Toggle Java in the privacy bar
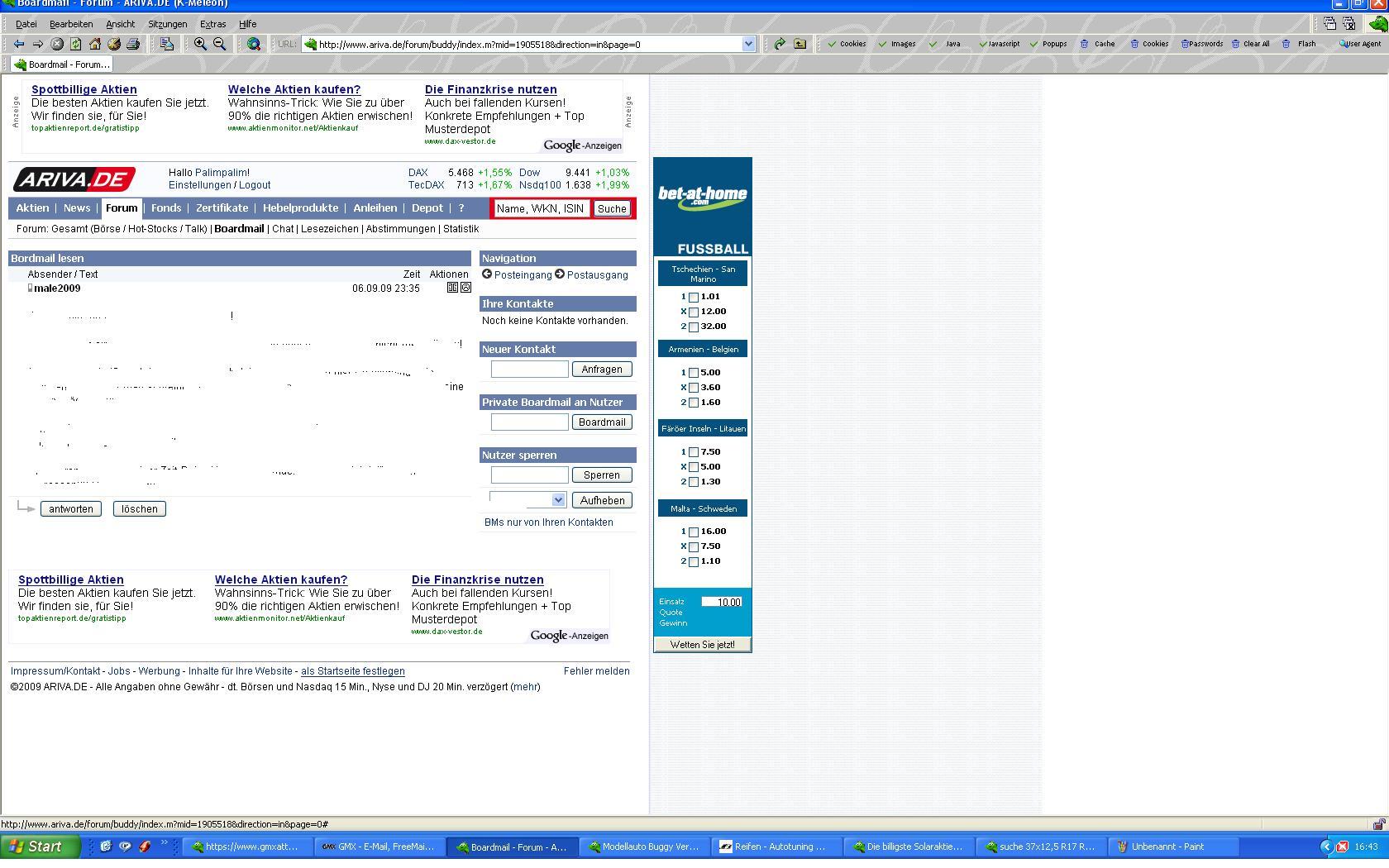This screenshot has width=1389, height=868. pyautogui.click(x=945, y=44)
